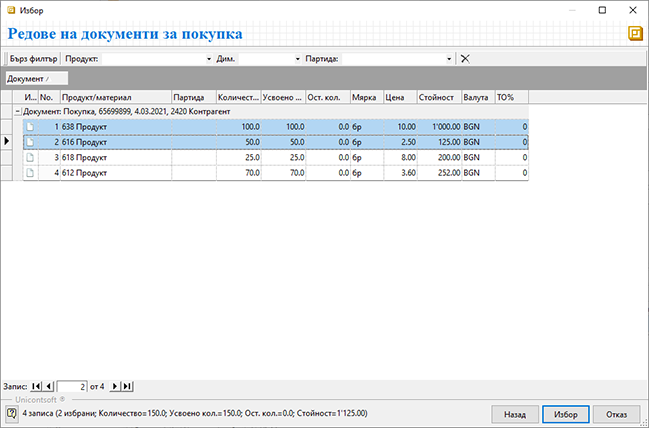Viewport: 649px width, 428px height.
Task: Click the help icon in status bar
Action: tap(10, 412)
